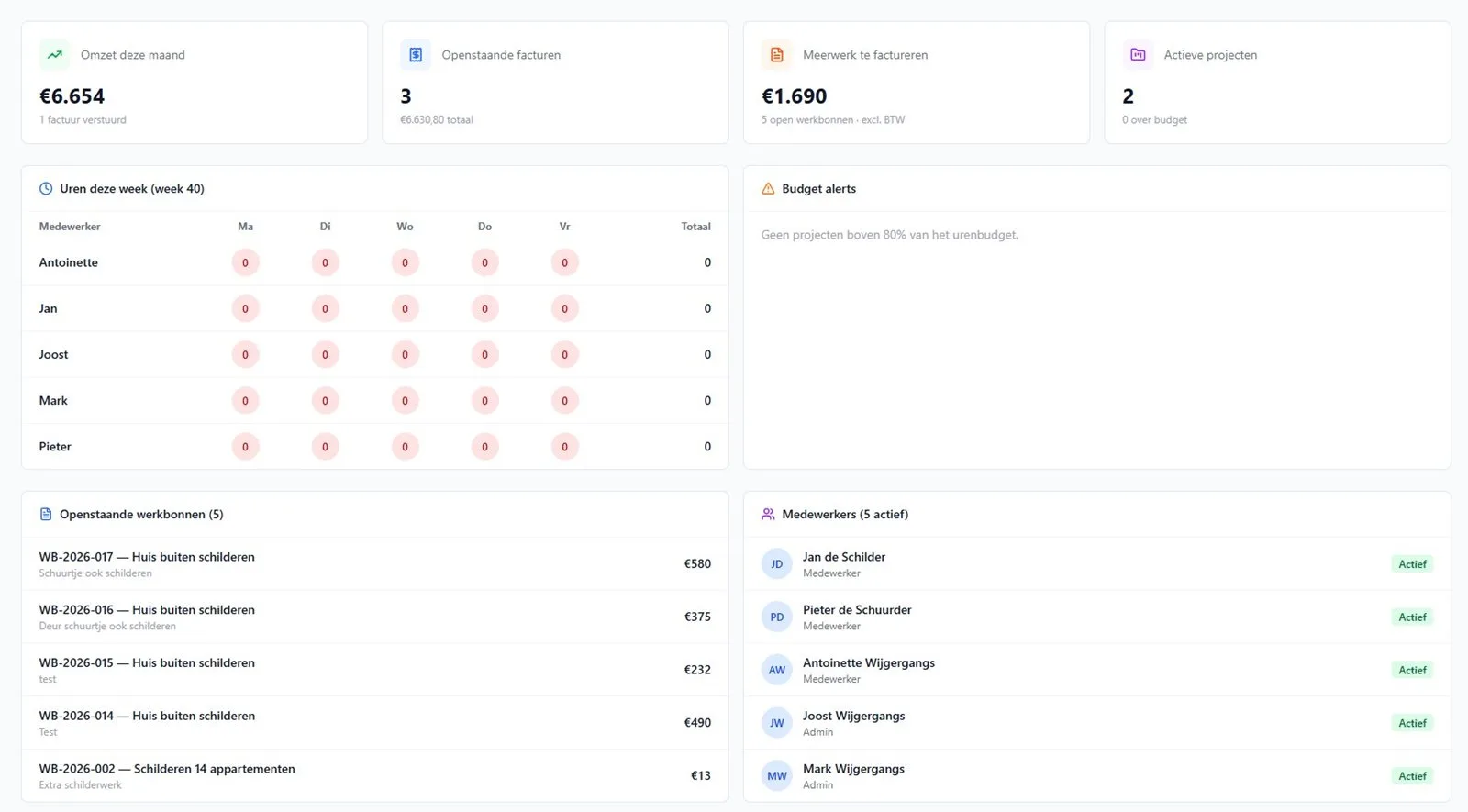The width and height of the screenshot is (1468, 812).
Task: Click the 'Extra schilderwerk' description
Action: pos(81,785)
